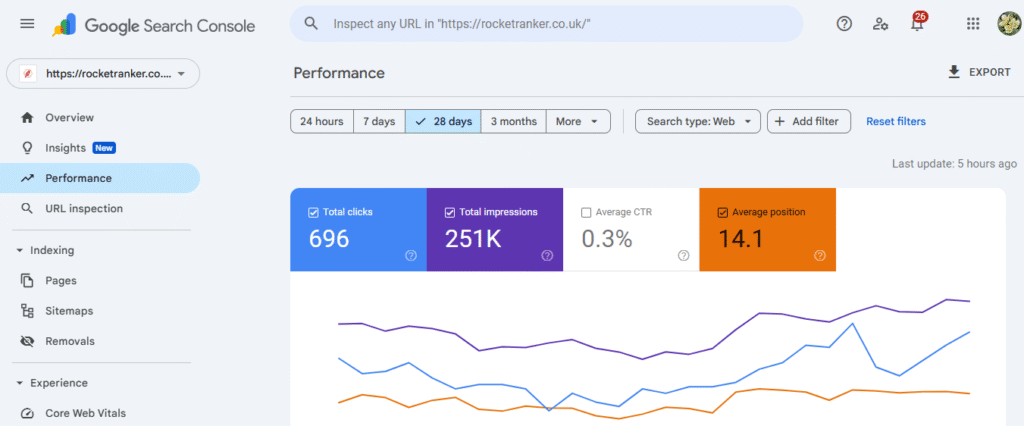Image resolution: width=1024 pixels, height=426 pixels.
Task: Open the Search type: Web dropdown
Action: (697, 122)
